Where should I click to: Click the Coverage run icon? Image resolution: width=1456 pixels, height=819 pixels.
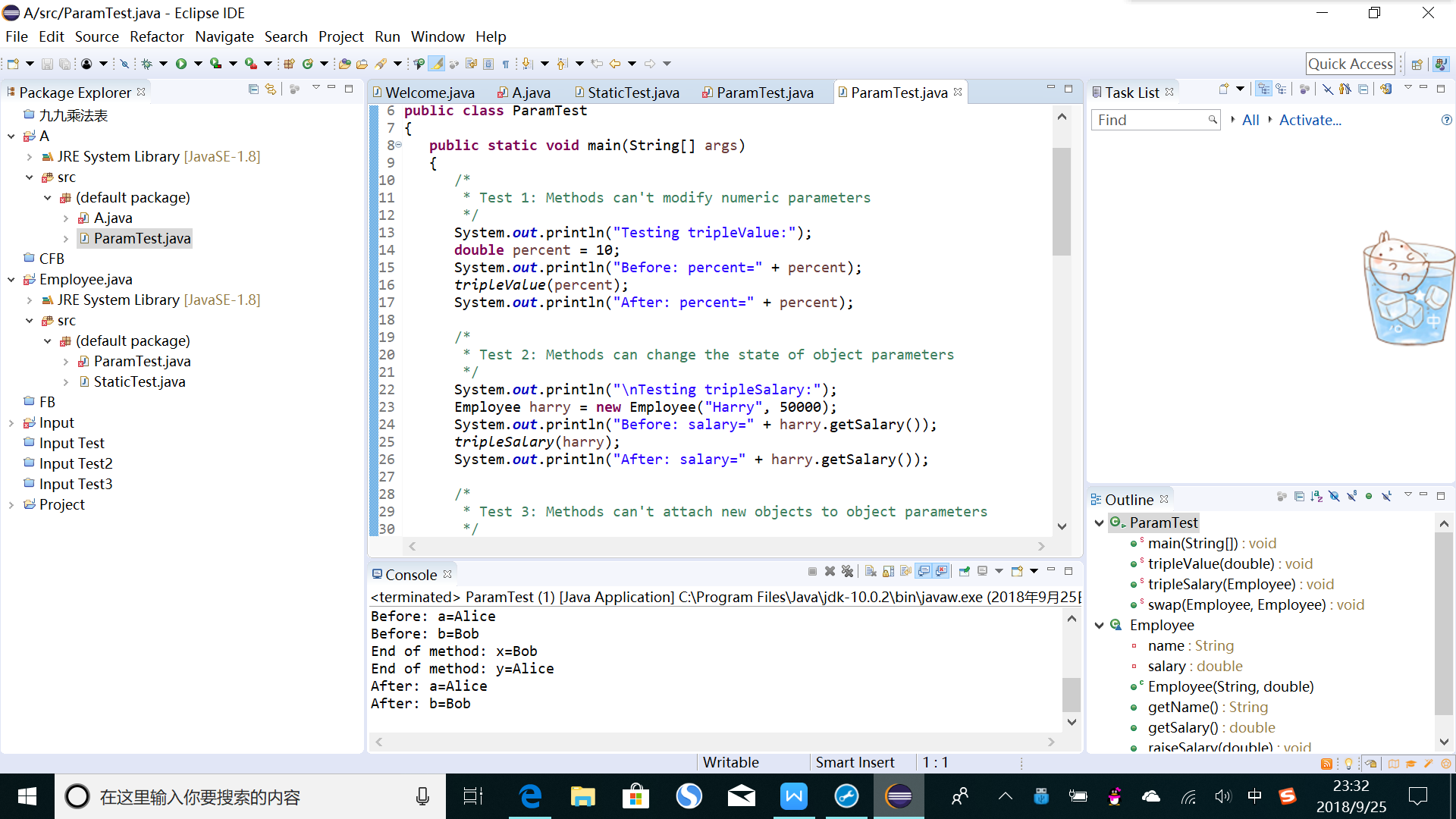coord(216,64)
